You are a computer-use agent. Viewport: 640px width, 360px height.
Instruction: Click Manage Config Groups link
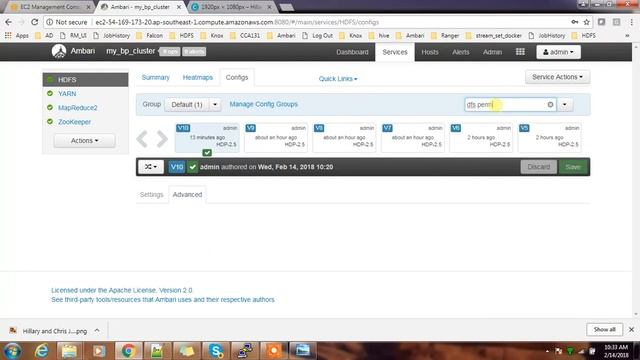[x=263, y=104]
